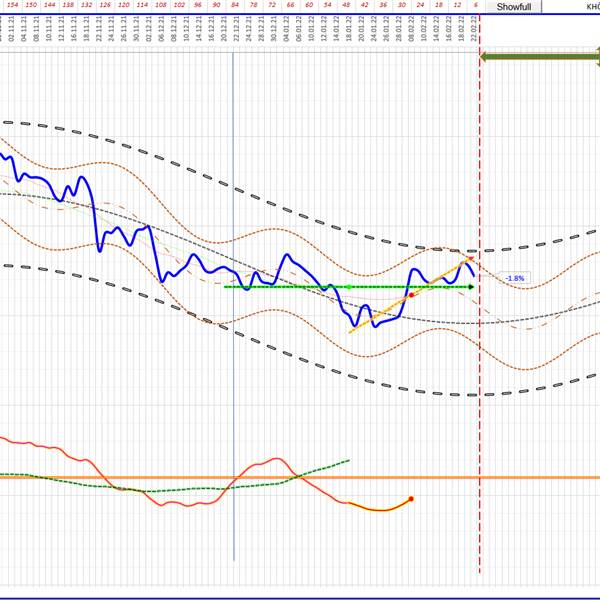Screen dimensions: 600x600
Task: Select the header cell labeled 84
Action: [235, 5]
